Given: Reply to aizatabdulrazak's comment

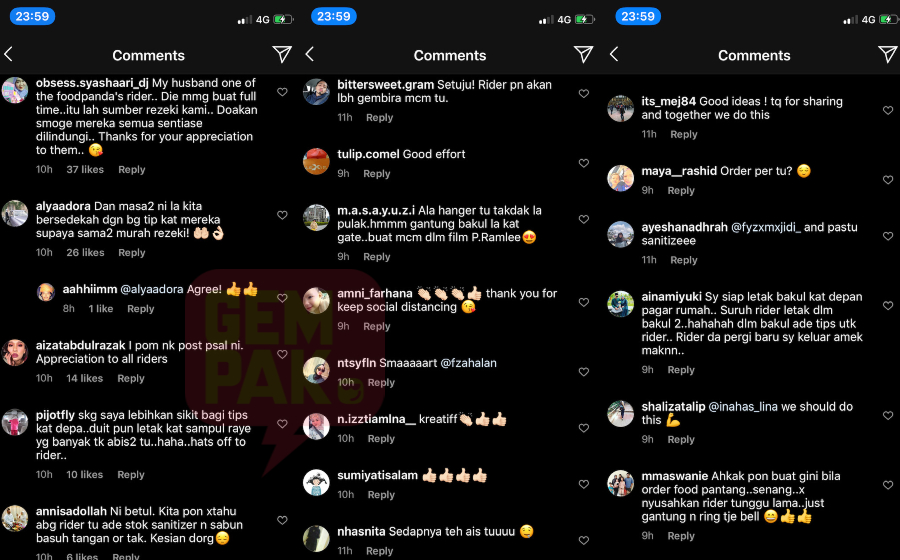Looking at the screenshot, I should pos(131,378).
